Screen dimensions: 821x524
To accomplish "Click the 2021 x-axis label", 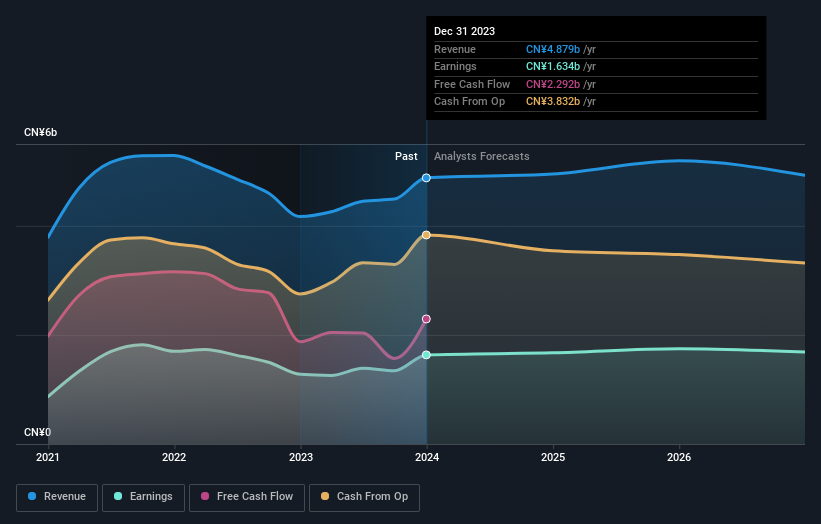I will 48,457.
